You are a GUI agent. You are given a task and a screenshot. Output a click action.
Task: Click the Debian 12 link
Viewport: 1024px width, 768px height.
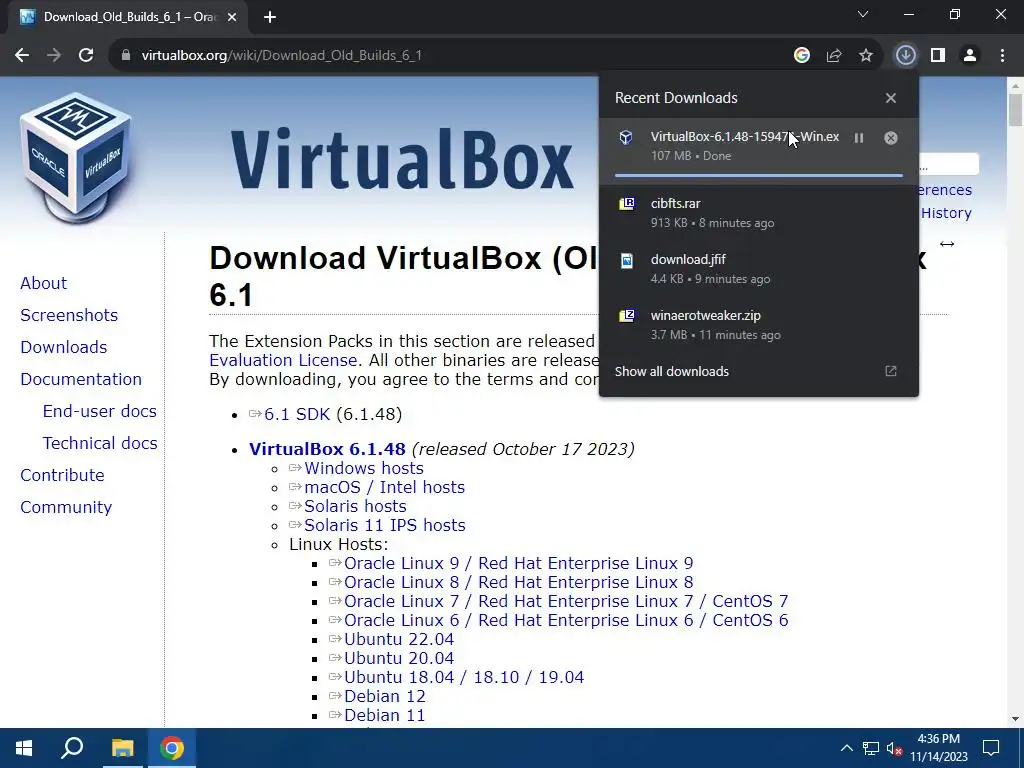tap(385, 696)
